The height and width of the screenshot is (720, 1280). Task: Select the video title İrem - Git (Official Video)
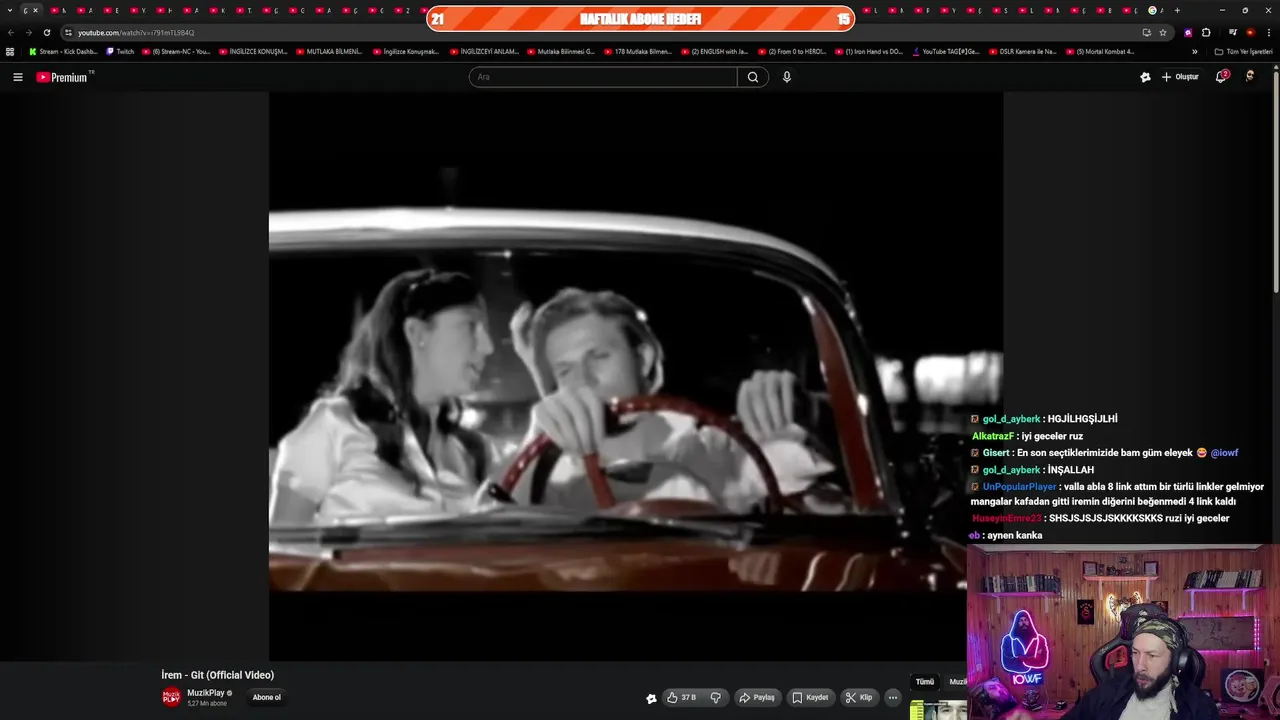click(x=218, y=675)
